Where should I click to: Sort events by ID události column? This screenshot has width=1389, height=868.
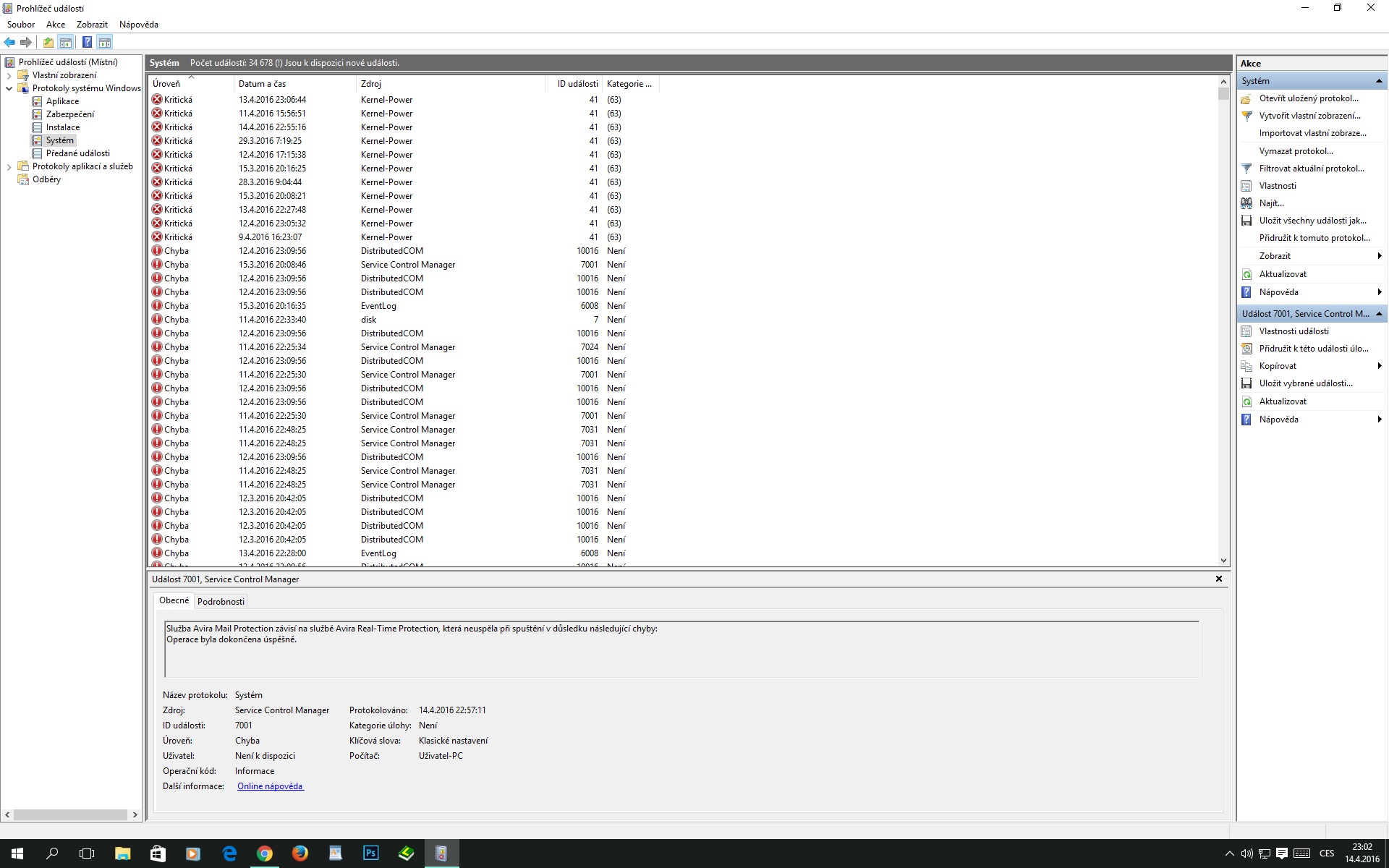pos(577,84)
